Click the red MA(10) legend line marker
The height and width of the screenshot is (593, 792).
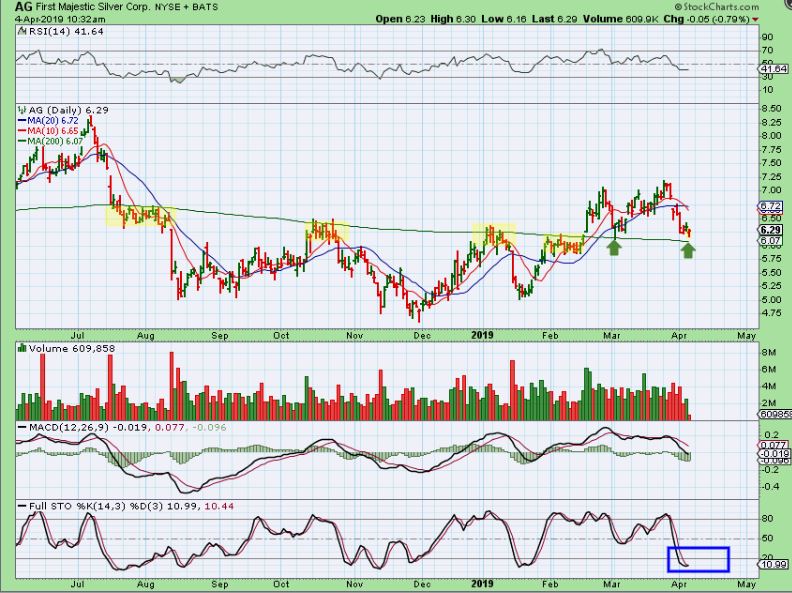(x=22, y=131)
